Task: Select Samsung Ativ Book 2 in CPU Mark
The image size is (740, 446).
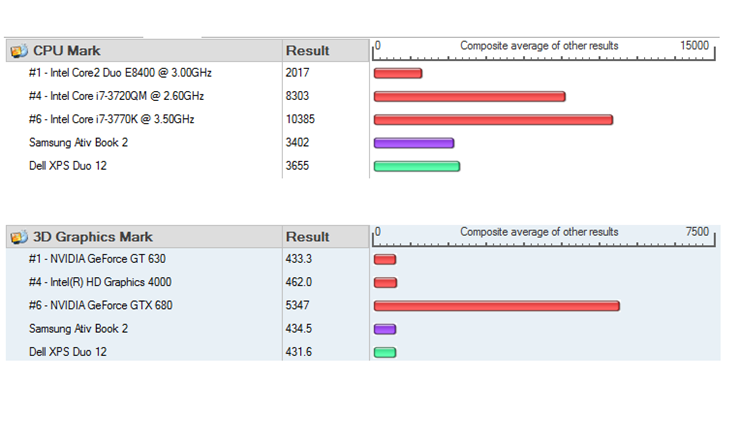Action: point(78,143)
